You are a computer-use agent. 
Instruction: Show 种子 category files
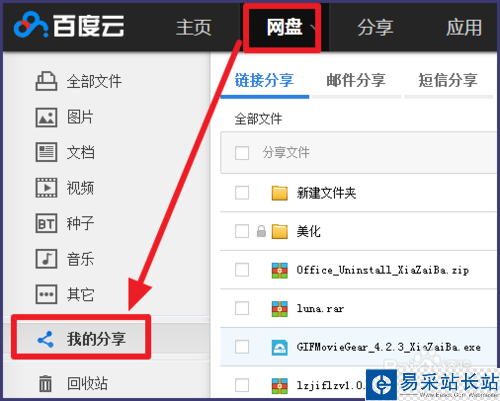(80, 223)
